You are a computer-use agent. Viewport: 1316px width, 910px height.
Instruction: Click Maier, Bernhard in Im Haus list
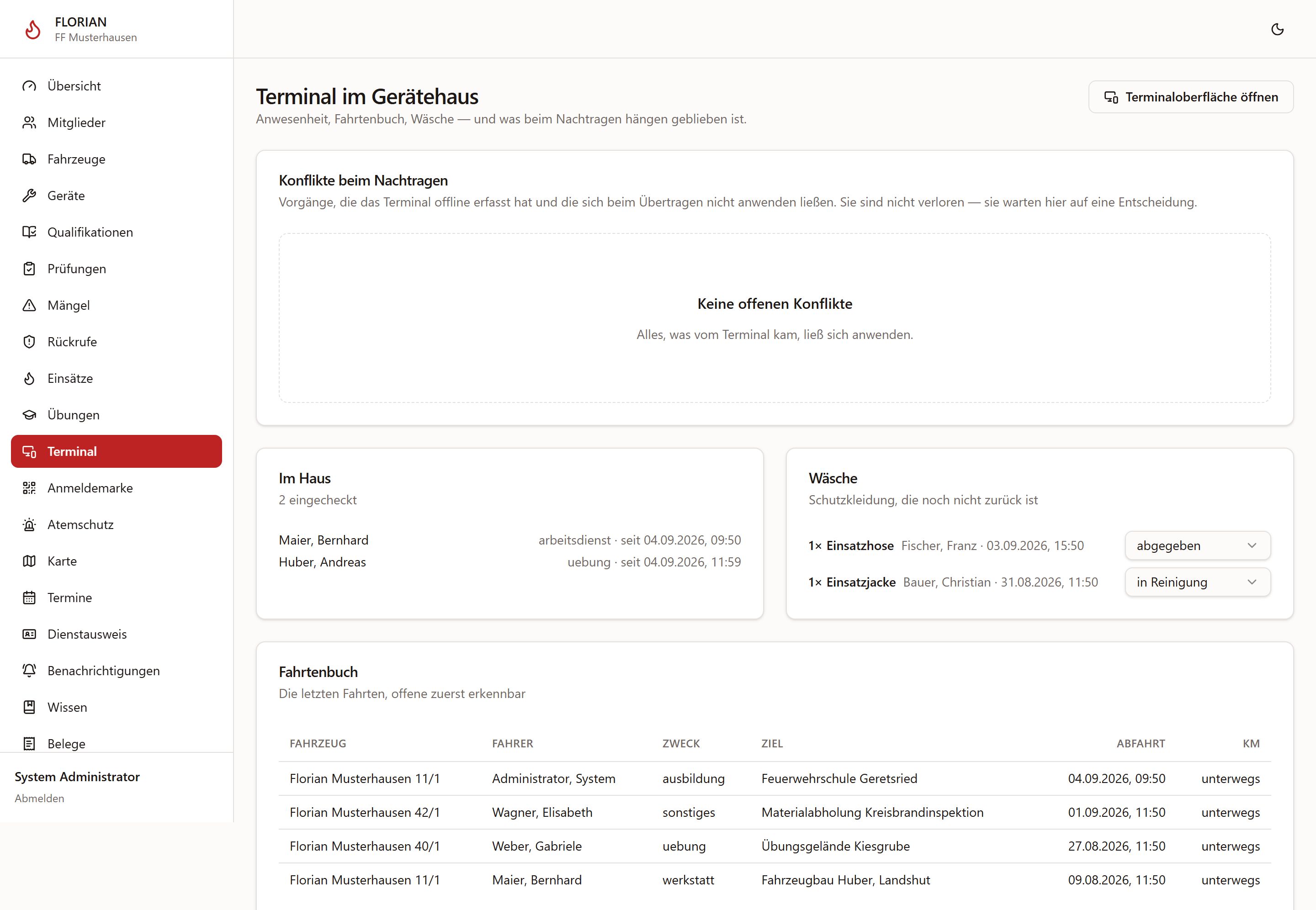tap(324, 540)
